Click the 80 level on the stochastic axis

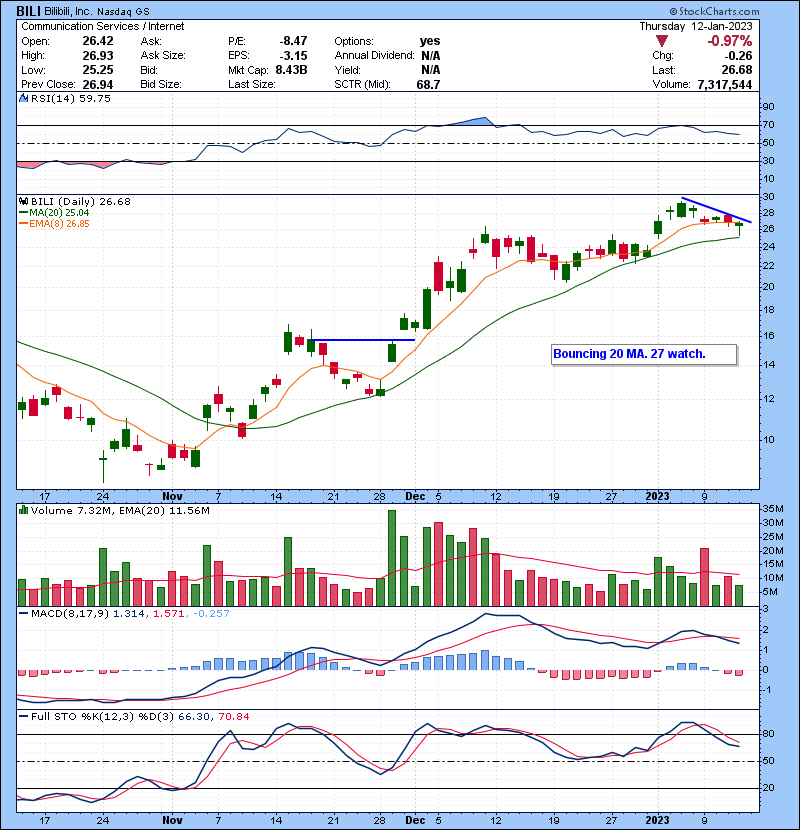coord(768,734)
